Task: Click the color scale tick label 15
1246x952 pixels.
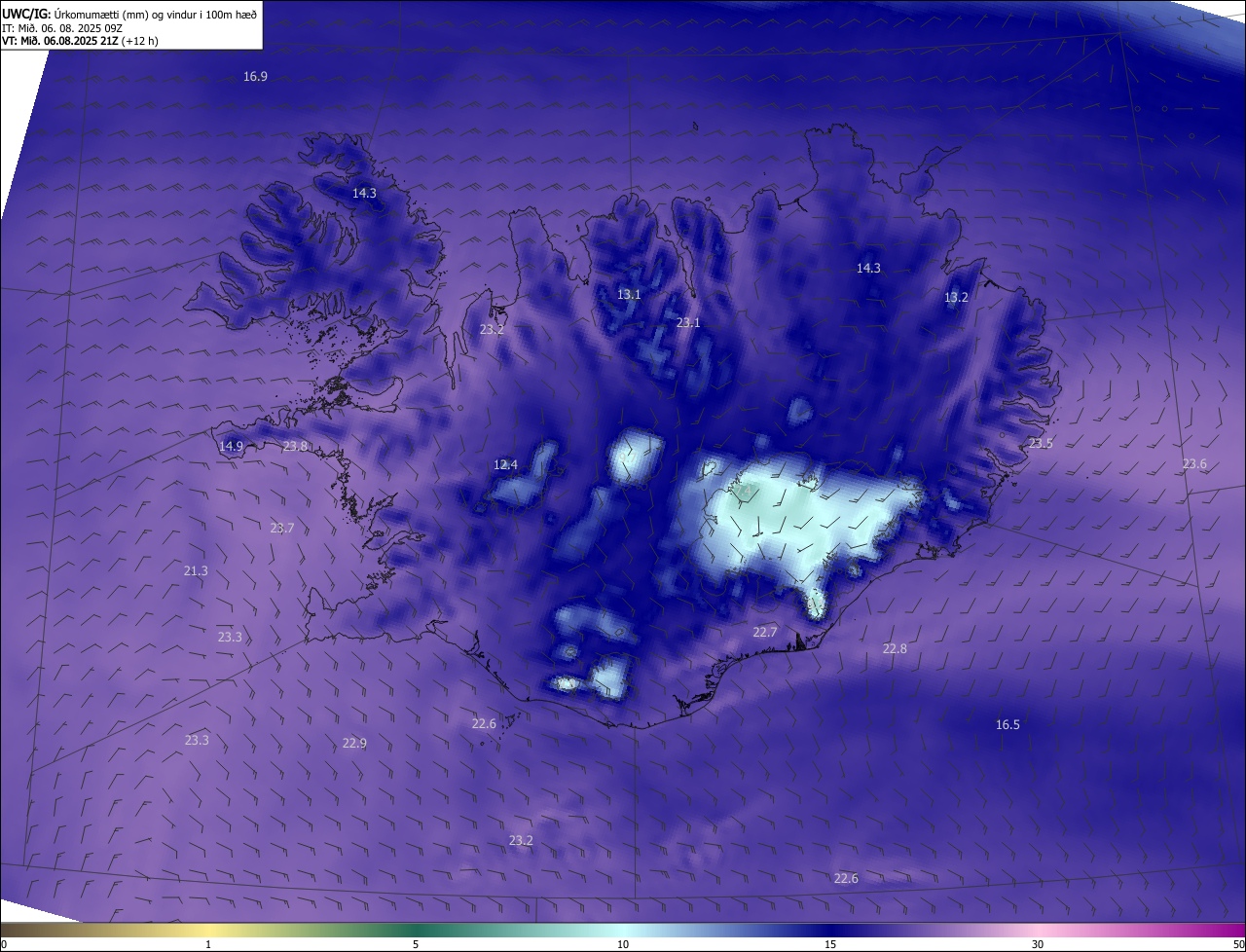Action: [830, 944]
